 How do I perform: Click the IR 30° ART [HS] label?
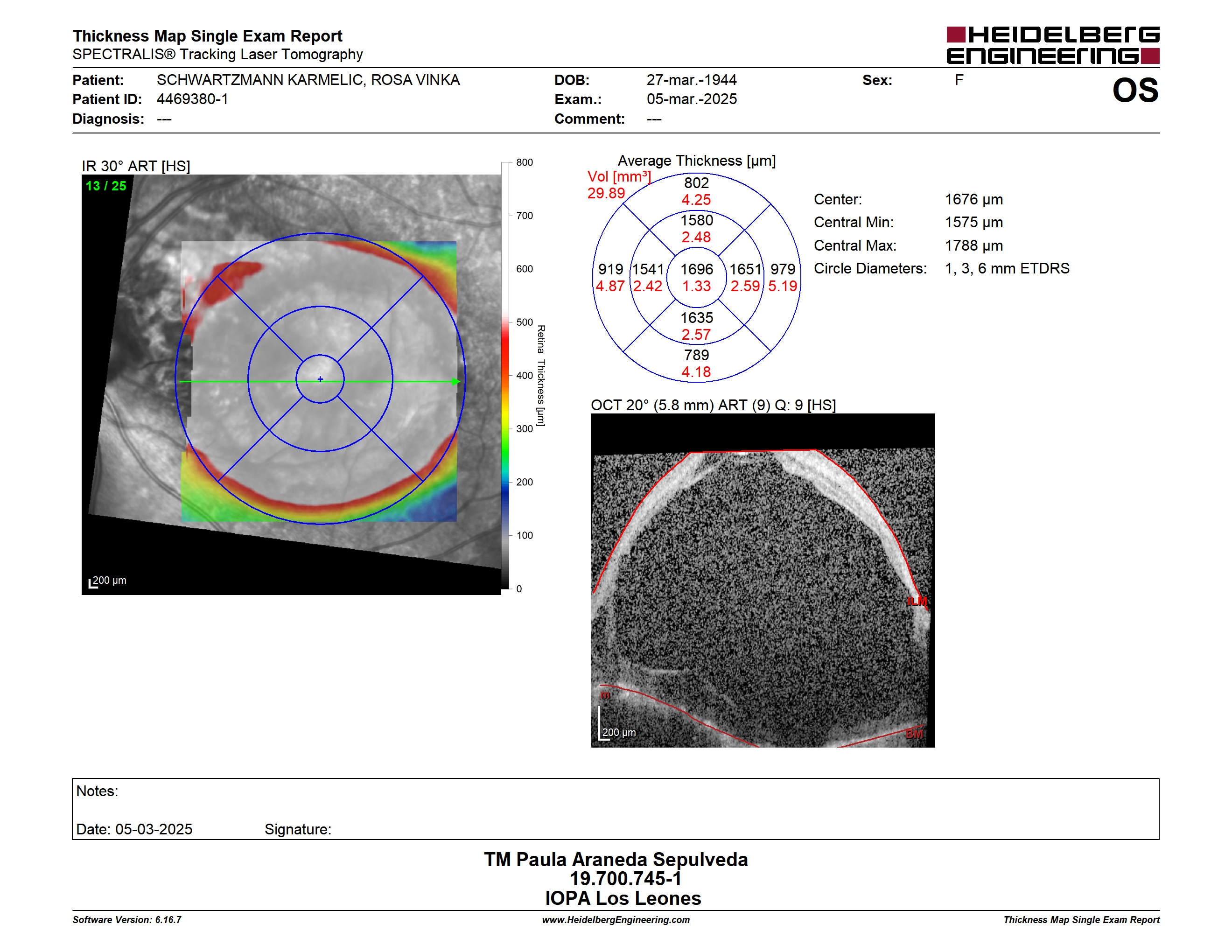tap(136, 166)
